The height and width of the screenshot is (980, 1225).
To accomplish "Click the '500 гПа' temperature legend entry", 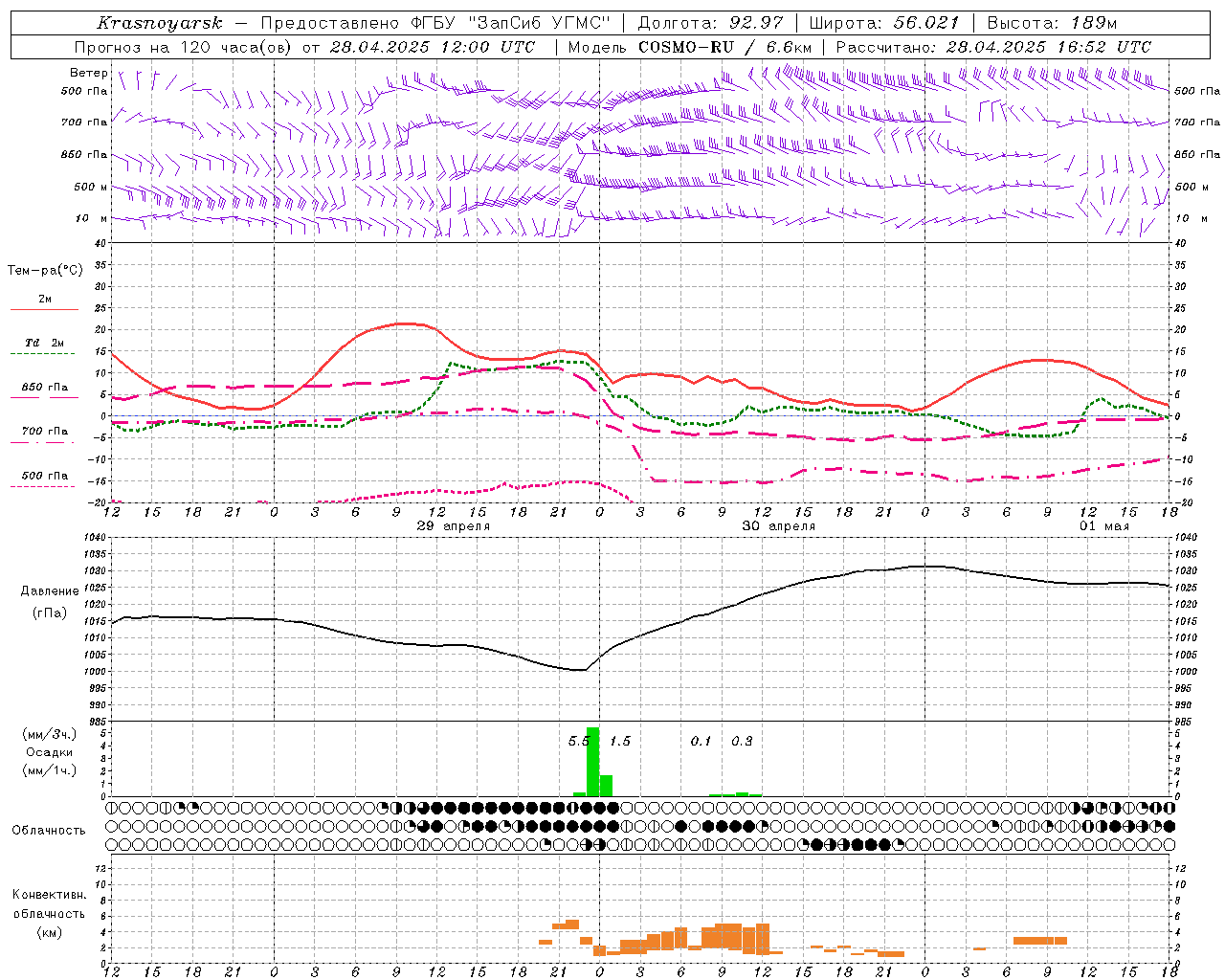I will [45, 476].
